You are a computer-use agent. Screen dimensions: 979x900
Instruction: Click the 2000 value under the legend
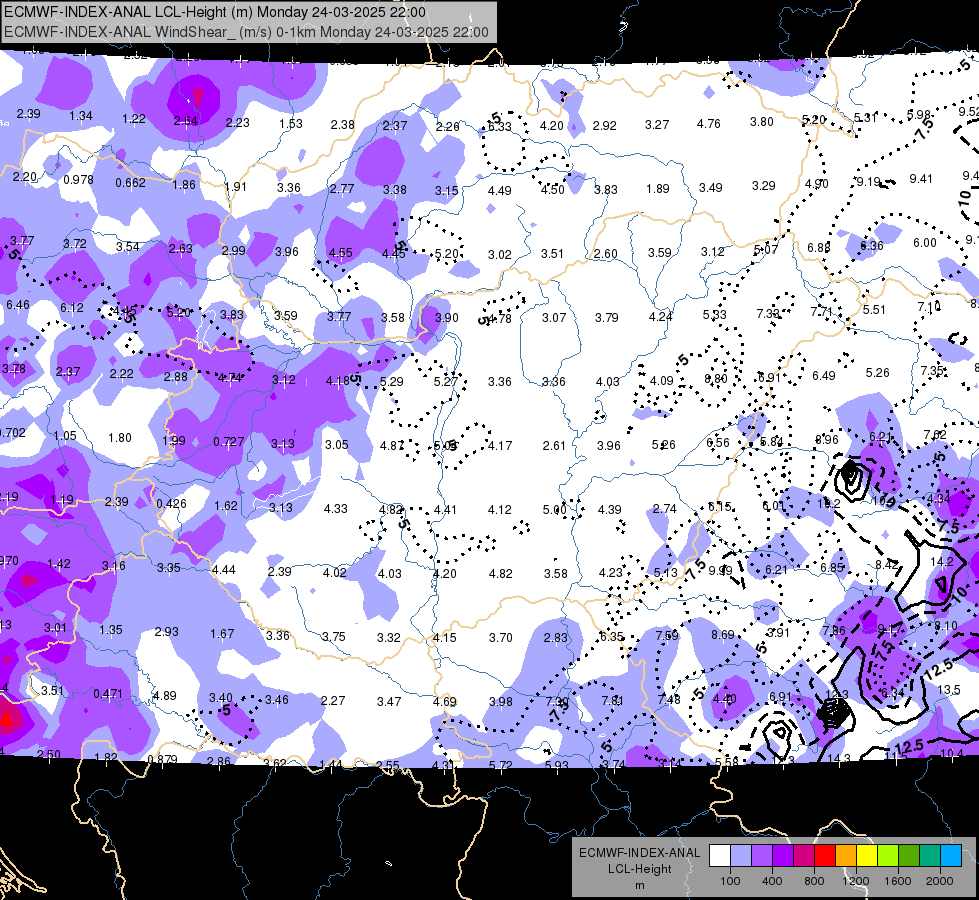(x=940, y=881)
